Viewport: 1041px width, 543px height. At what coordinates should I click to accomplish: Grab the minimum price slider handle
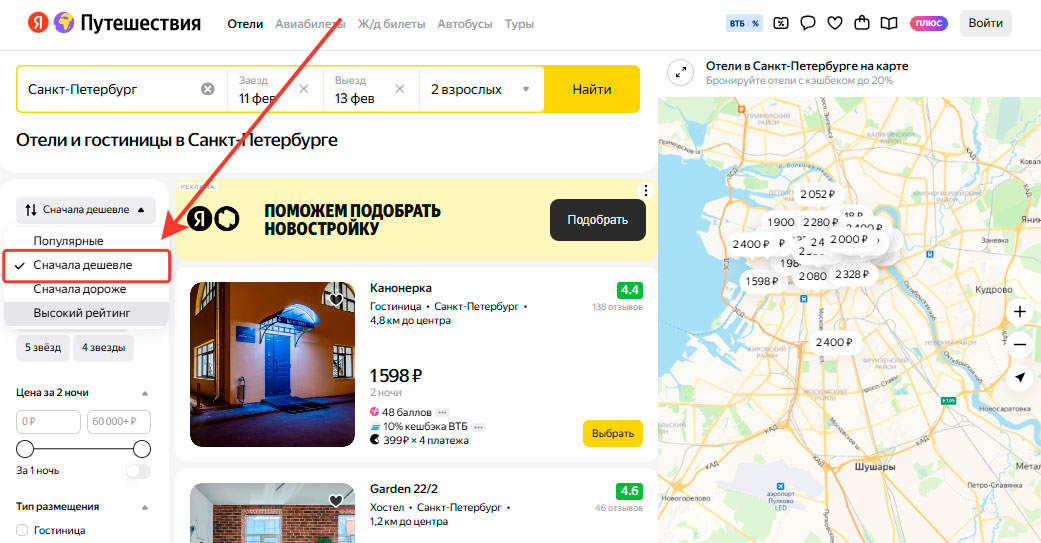coord(25,449)
